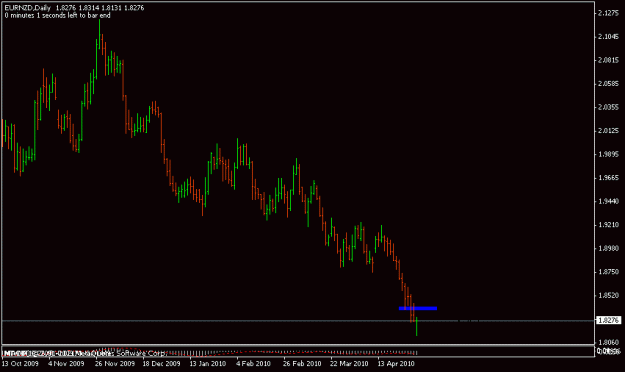Viewport: 625px width, 372px height.
Task: Click the blue horizontal level line
Action: click(418, 308)
